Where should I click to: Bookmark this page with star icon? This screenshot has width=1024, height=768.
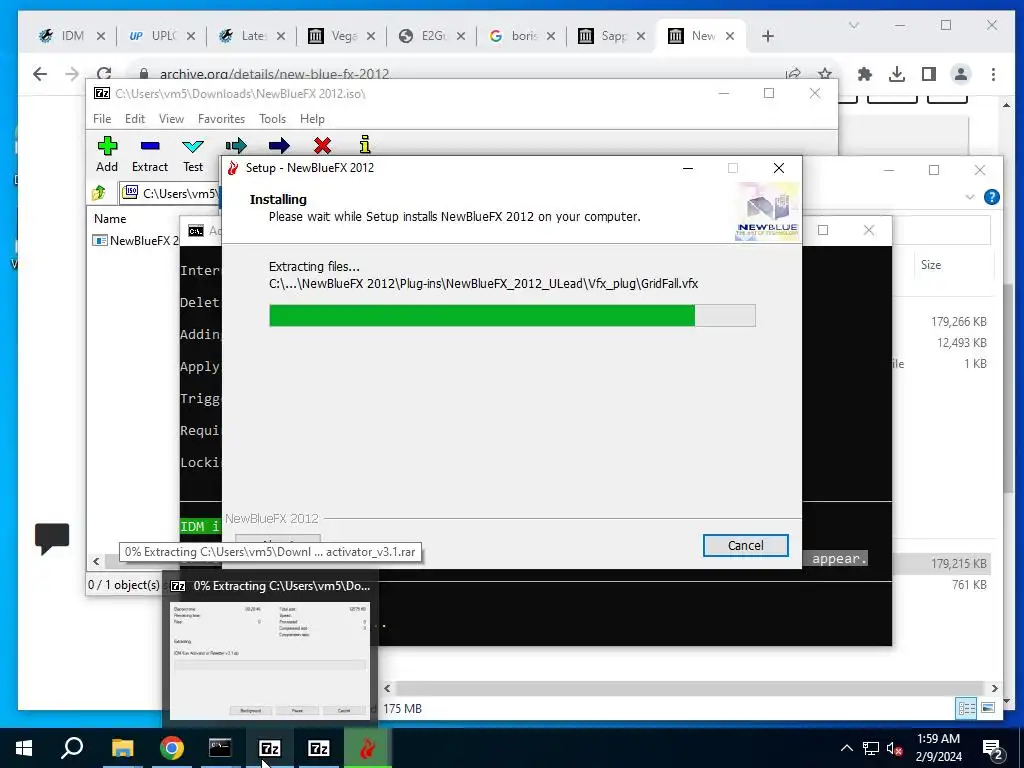825,74
